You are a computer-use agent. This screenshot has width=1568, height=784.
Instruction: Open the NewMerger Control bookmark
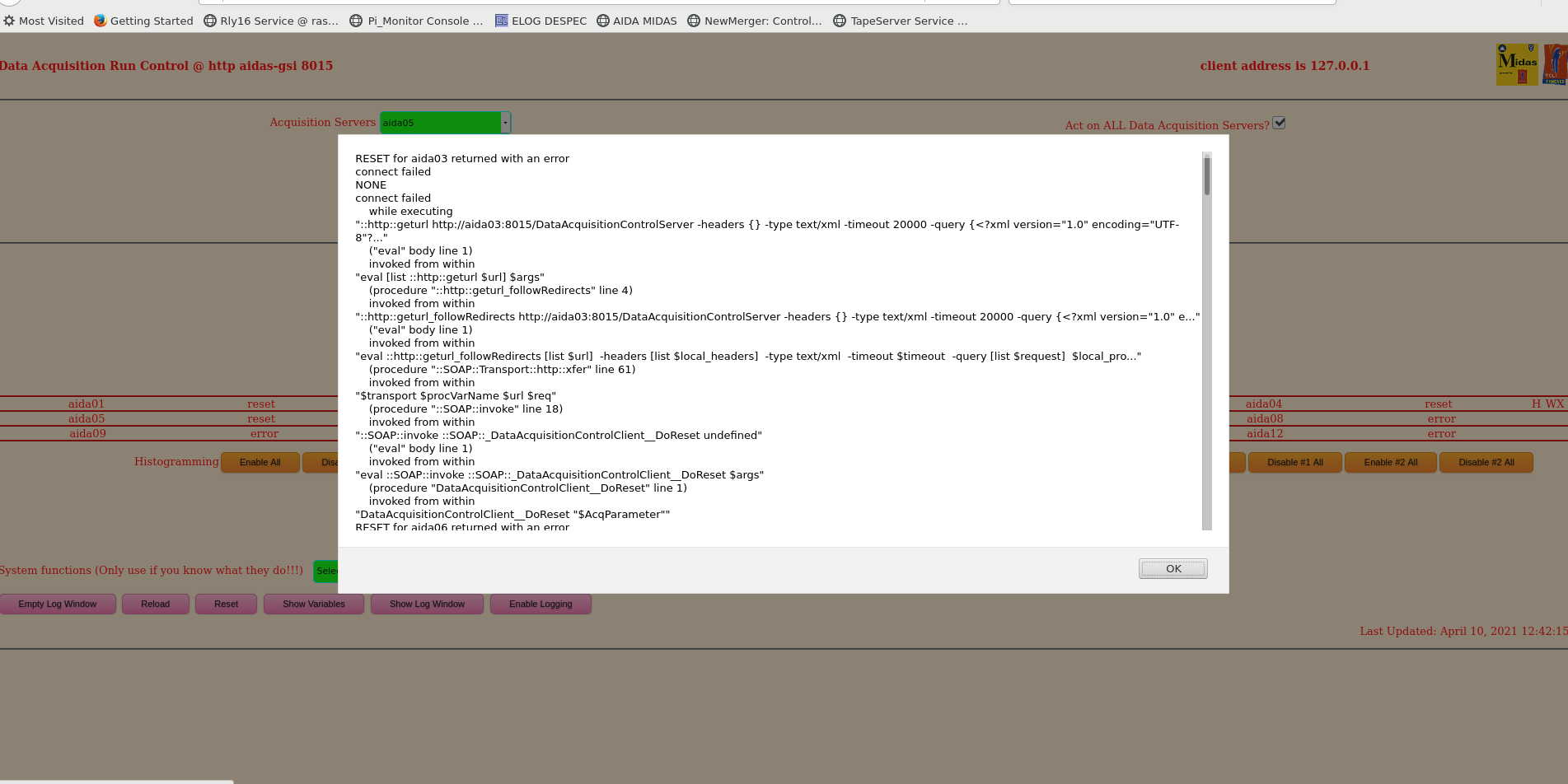click(755, 21)
